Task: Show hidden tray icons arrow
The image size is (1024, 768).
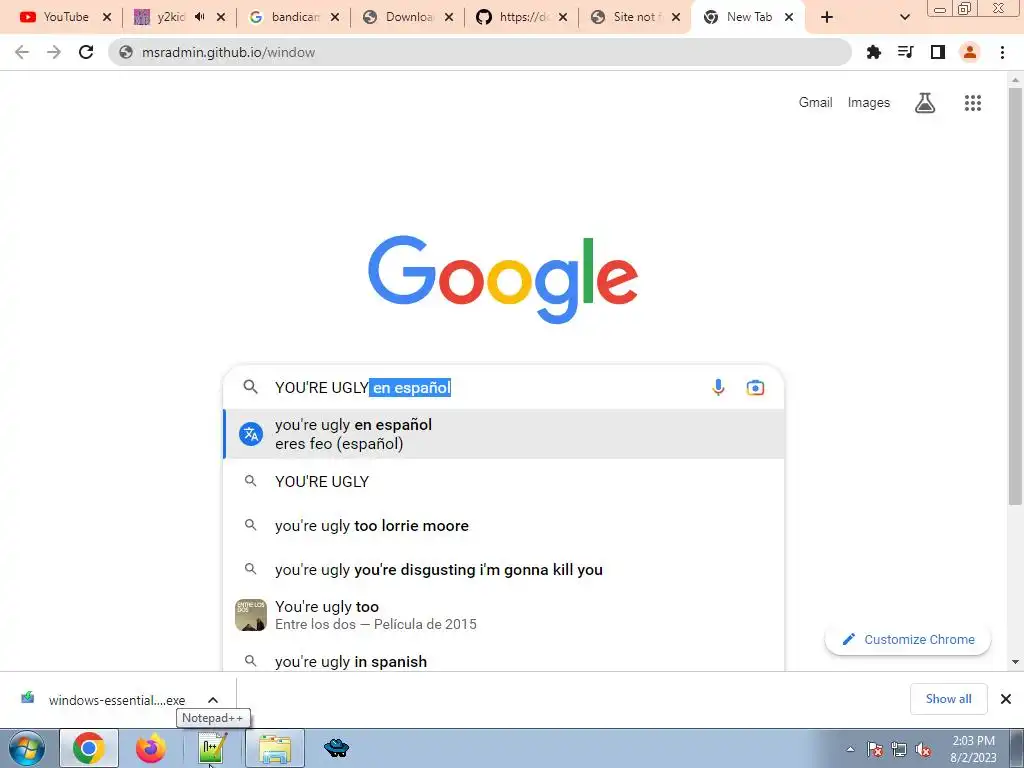Action: [850, 750]
